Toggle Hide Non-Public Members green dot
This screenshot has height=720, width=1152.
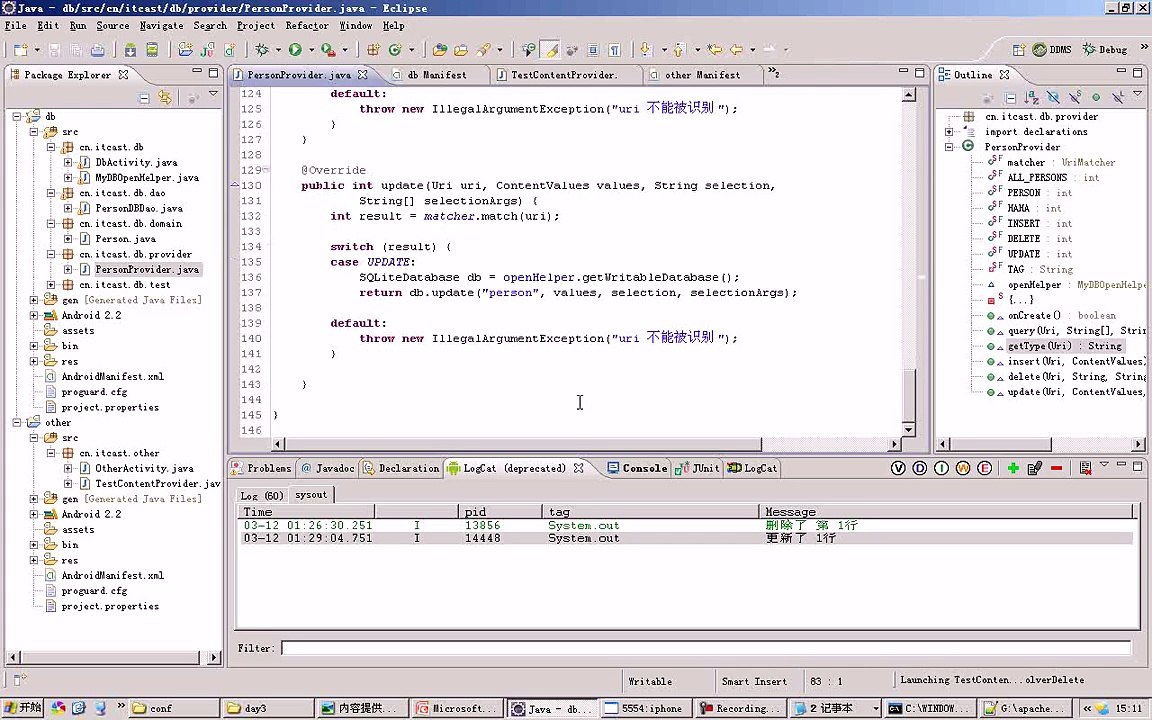click(1096, 98)
